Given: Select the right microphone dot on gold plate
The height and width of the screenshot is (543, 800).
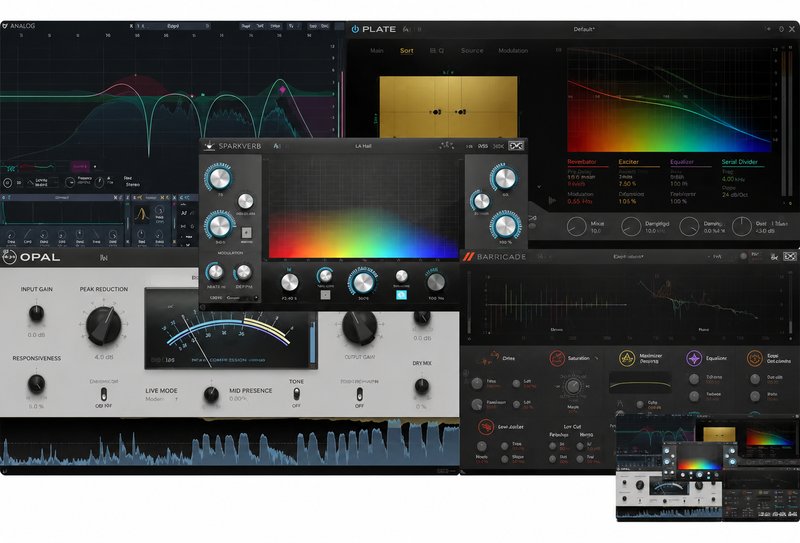Looking at the screenshot, I should (x=460, y=112).
